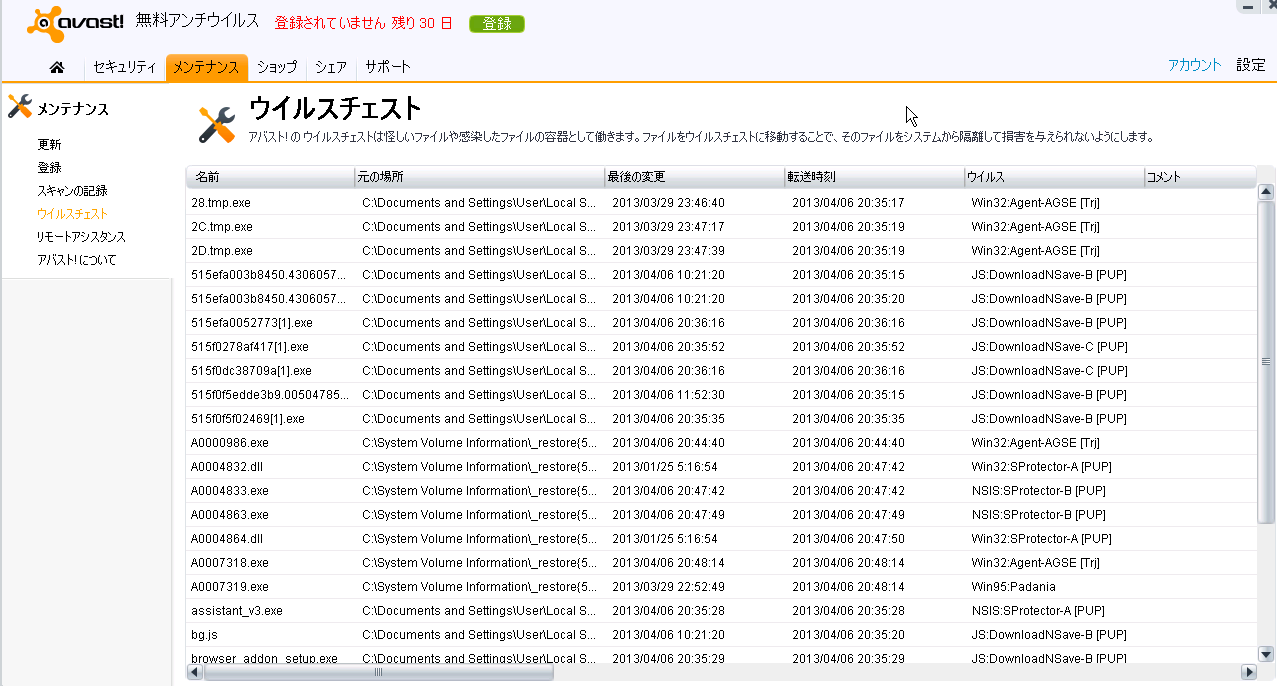This screenshot has height=686, width=1277.
Task: Select the A0007318.exe row
Action: (720, 563)
